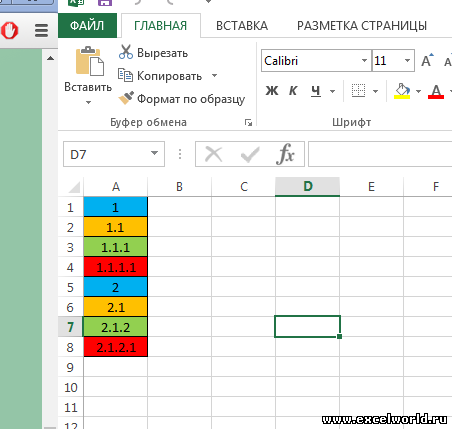This screenshot has width=452, height=429.
Task: Expand the Name Box D7 dropdown
Action: (154, 153)
